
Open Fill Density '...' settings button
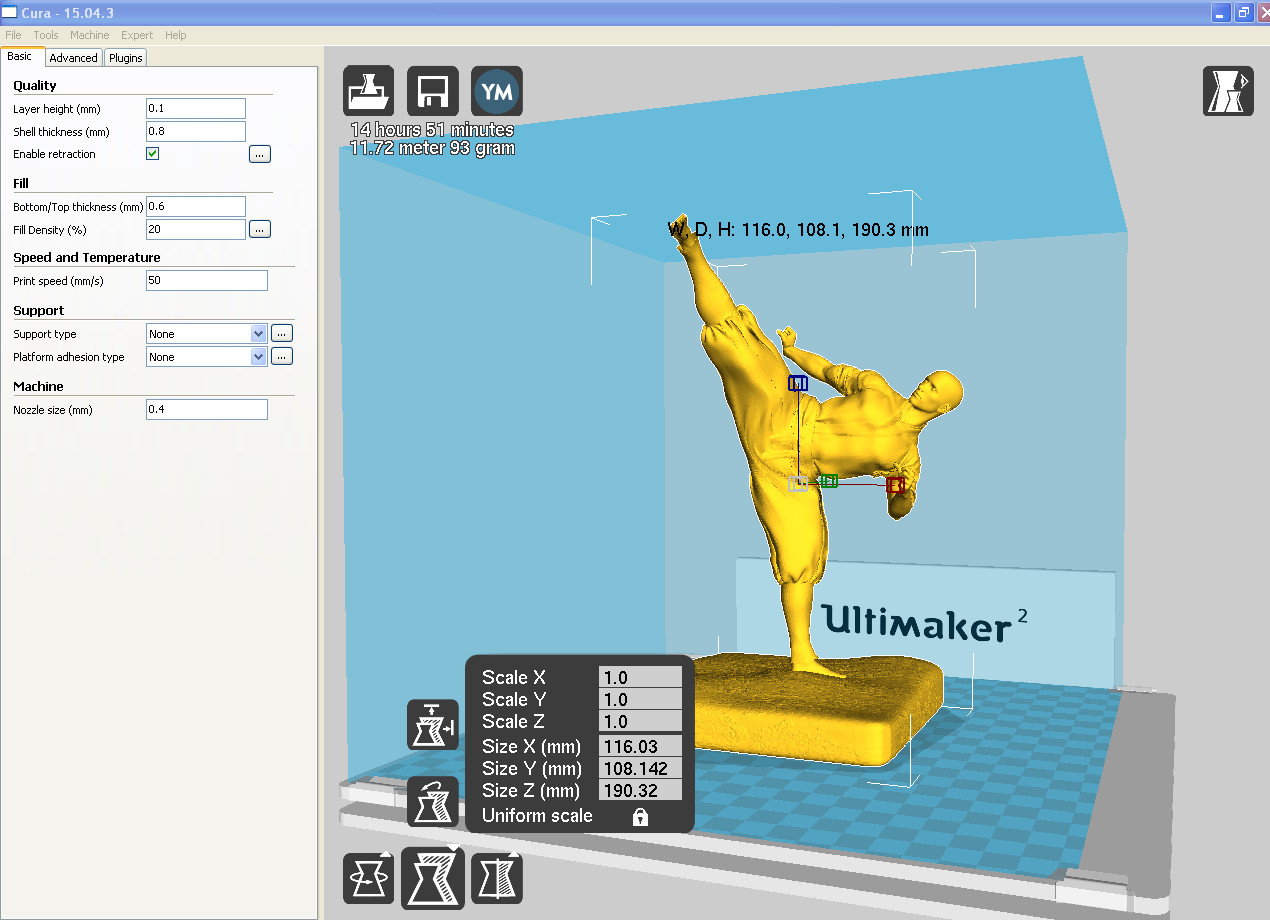coord(260,229)
